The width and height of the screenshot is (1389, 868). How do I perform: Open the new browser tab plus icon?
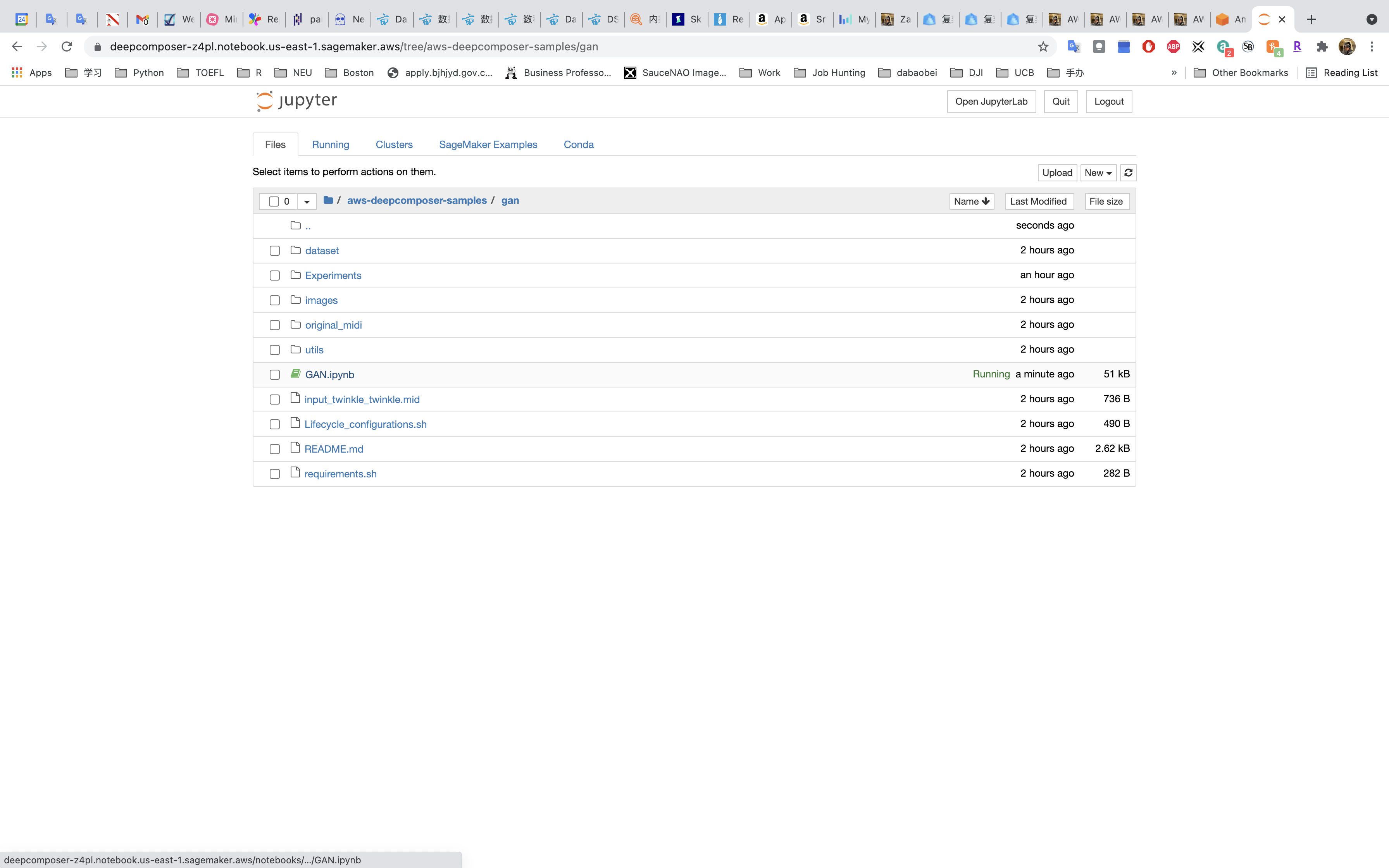tap(1311, 19)
